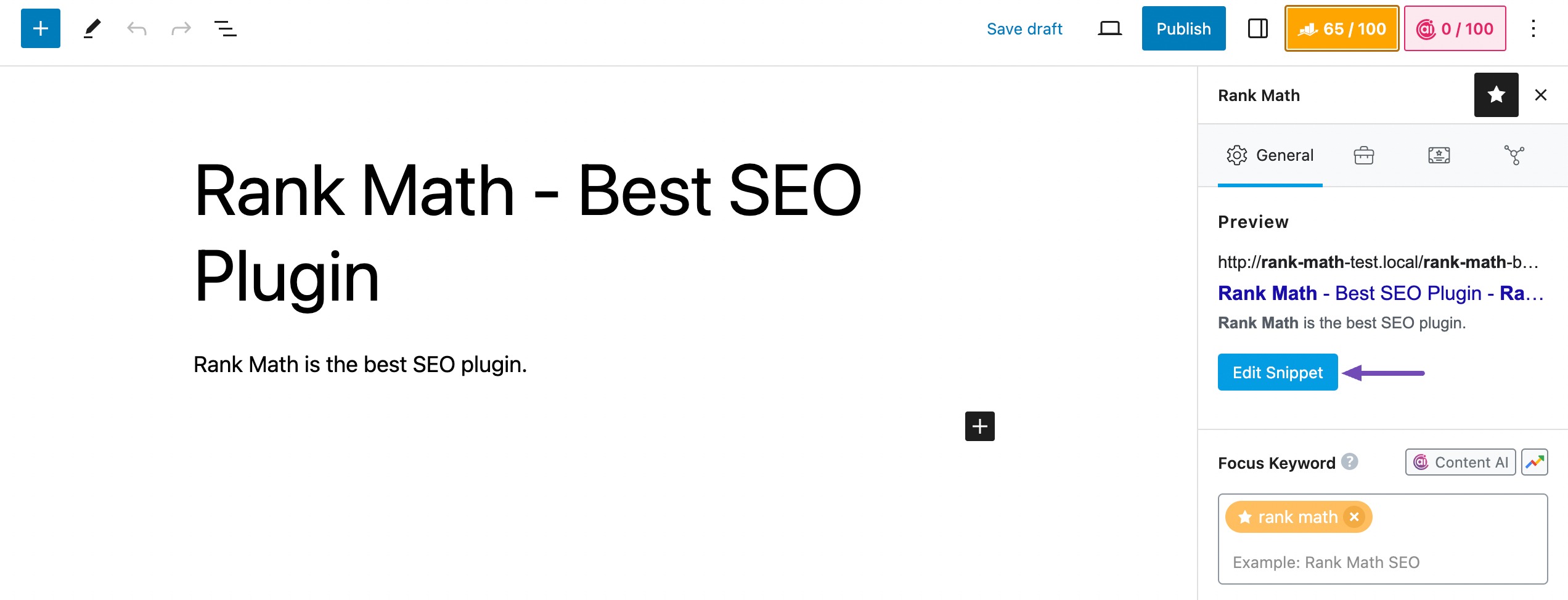Pin the Rank Math sidebar with the star toggle
1568x600 pixels.
click(x=1496, y=94)
